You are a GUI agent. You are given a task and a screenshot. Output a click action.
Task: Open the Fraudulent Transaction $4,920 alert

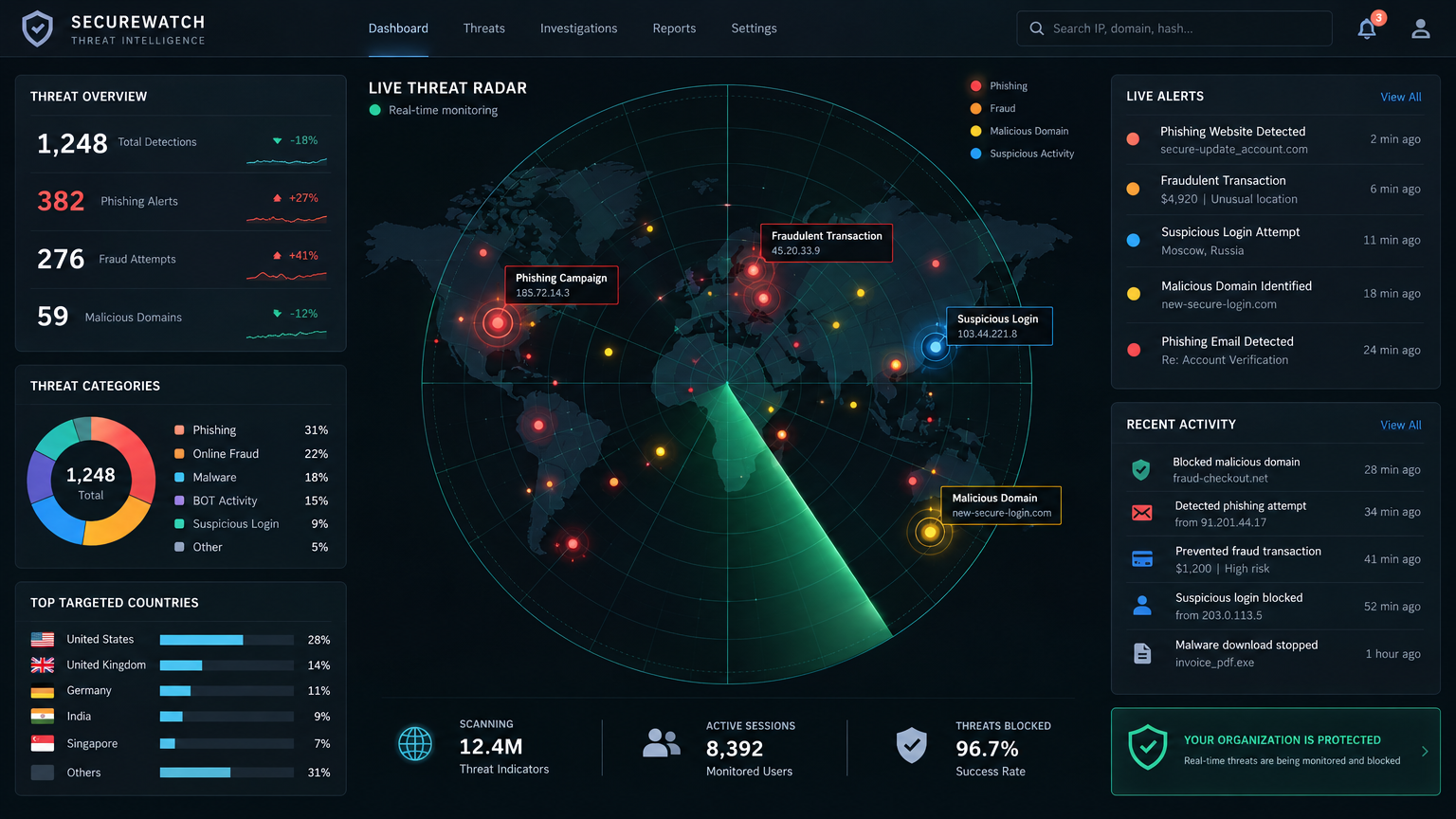click(x=1275, y=190)
